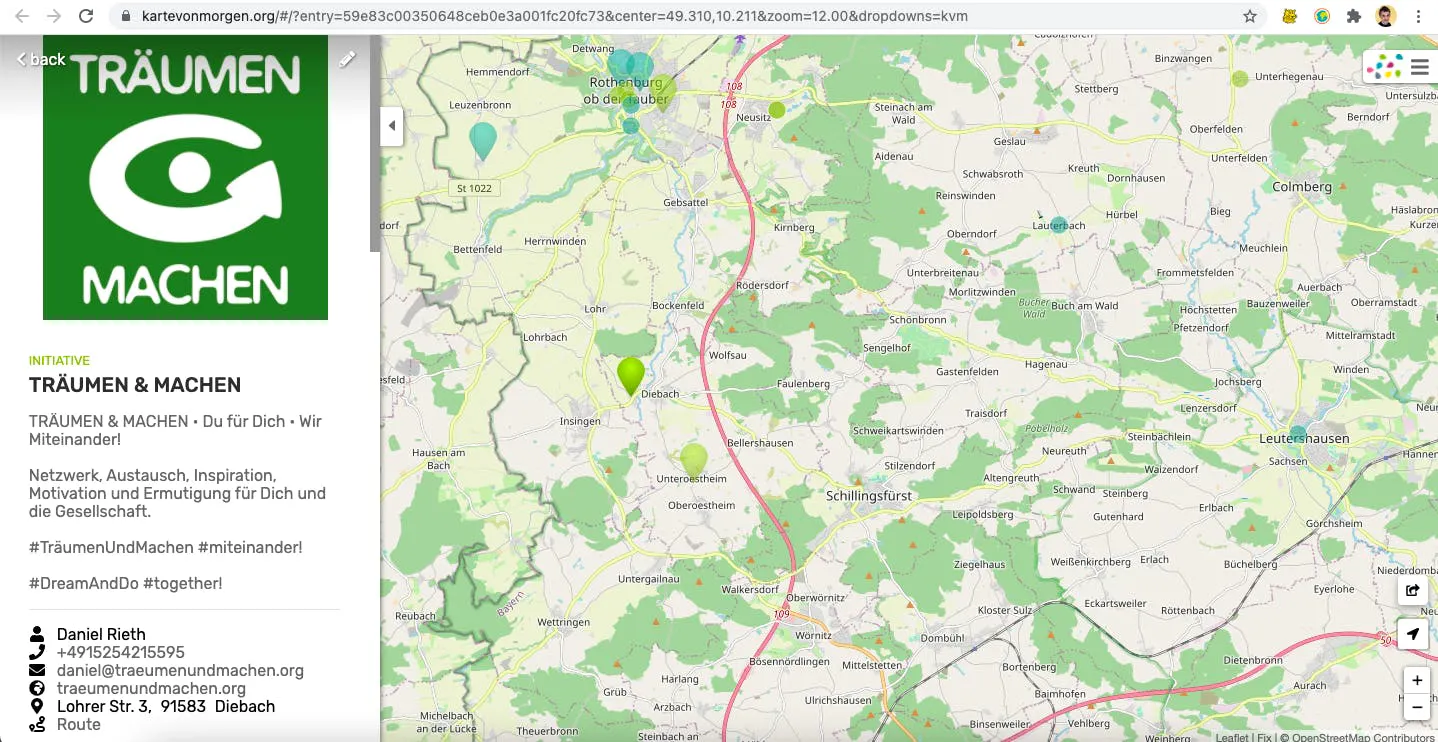This screenshot has height=742, width=1438.
Task: Zoom in with the plus button
Action: pyautogui.click(x=1416, y=681)
